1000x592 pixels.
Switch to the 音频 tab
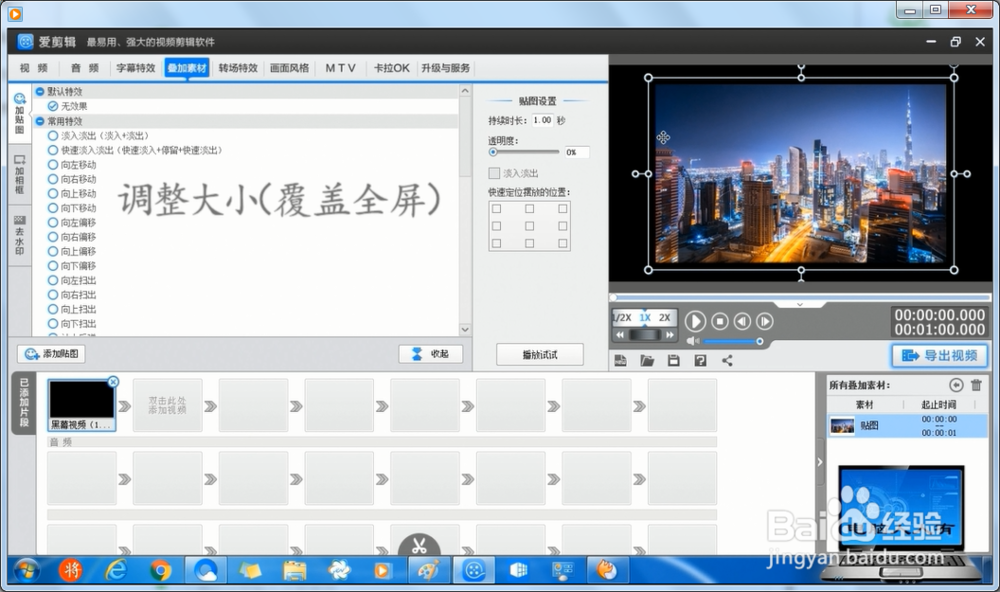(x=85, y=68)
